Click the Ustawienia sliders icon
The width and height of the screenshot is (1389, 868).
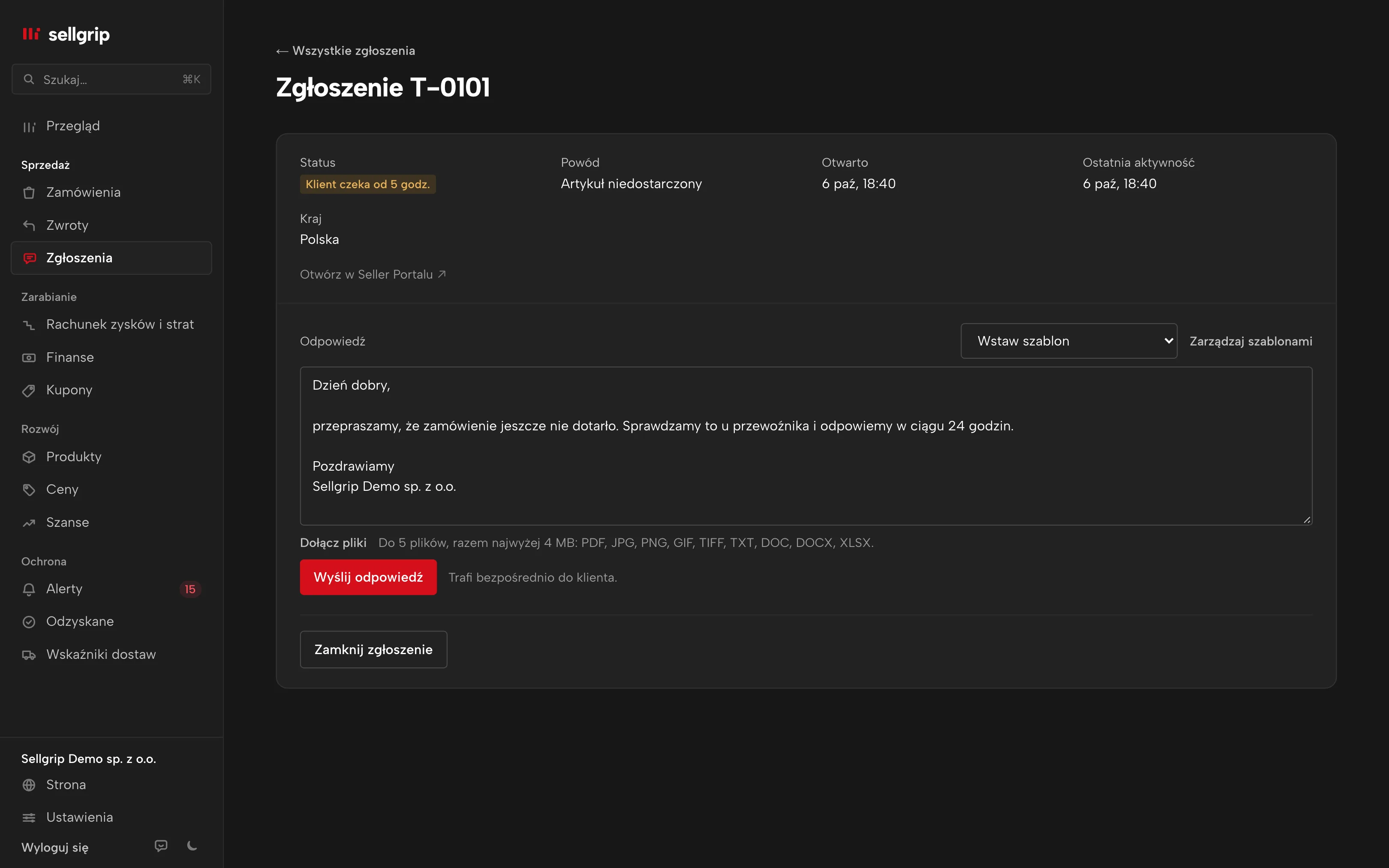[29, 817]
